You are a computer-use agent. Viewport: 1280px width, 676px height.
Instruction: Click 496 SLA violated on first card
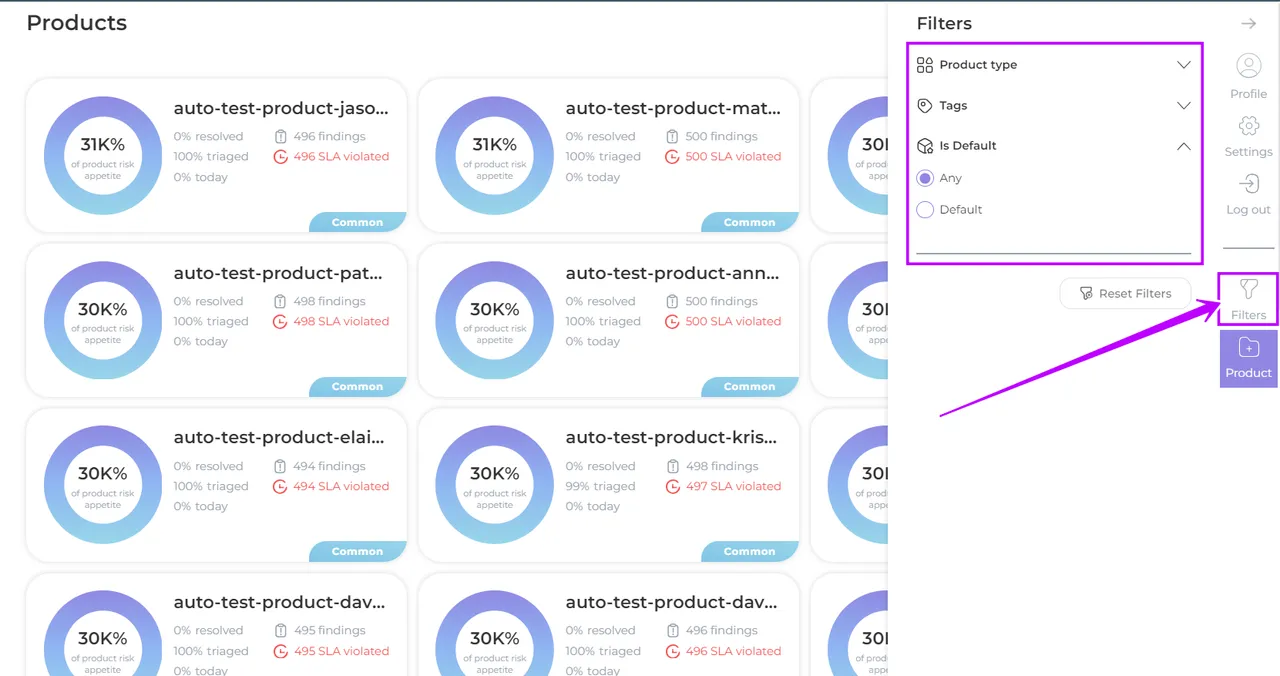(x=340, y=157)
